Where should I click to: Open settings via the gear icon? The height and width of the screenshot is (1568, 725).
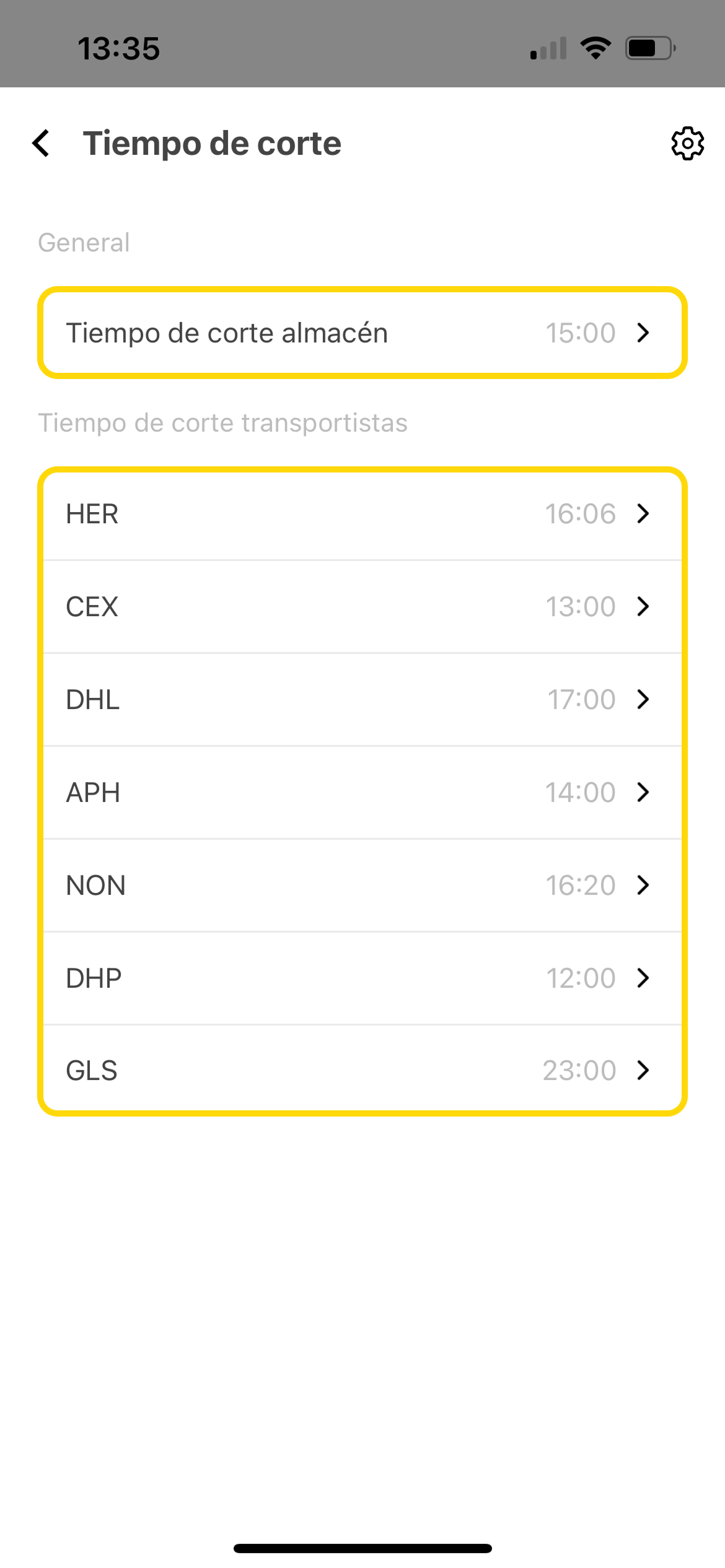pyautogui.click(x=687, y=144)
